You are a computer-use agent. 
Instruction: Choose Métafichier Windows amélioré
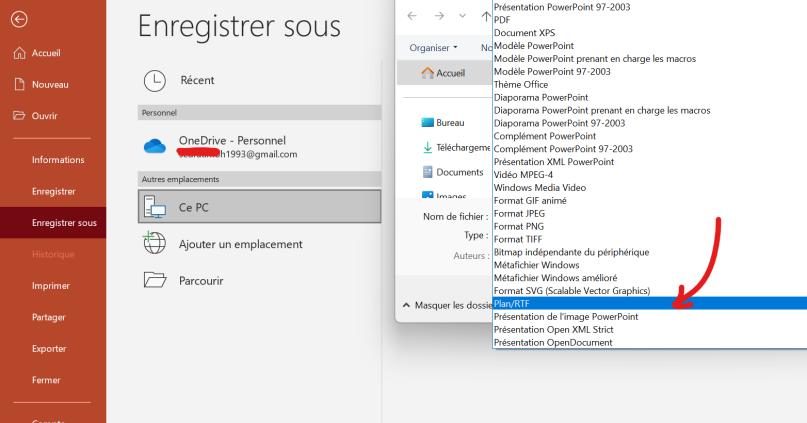[x=555, y=277]
